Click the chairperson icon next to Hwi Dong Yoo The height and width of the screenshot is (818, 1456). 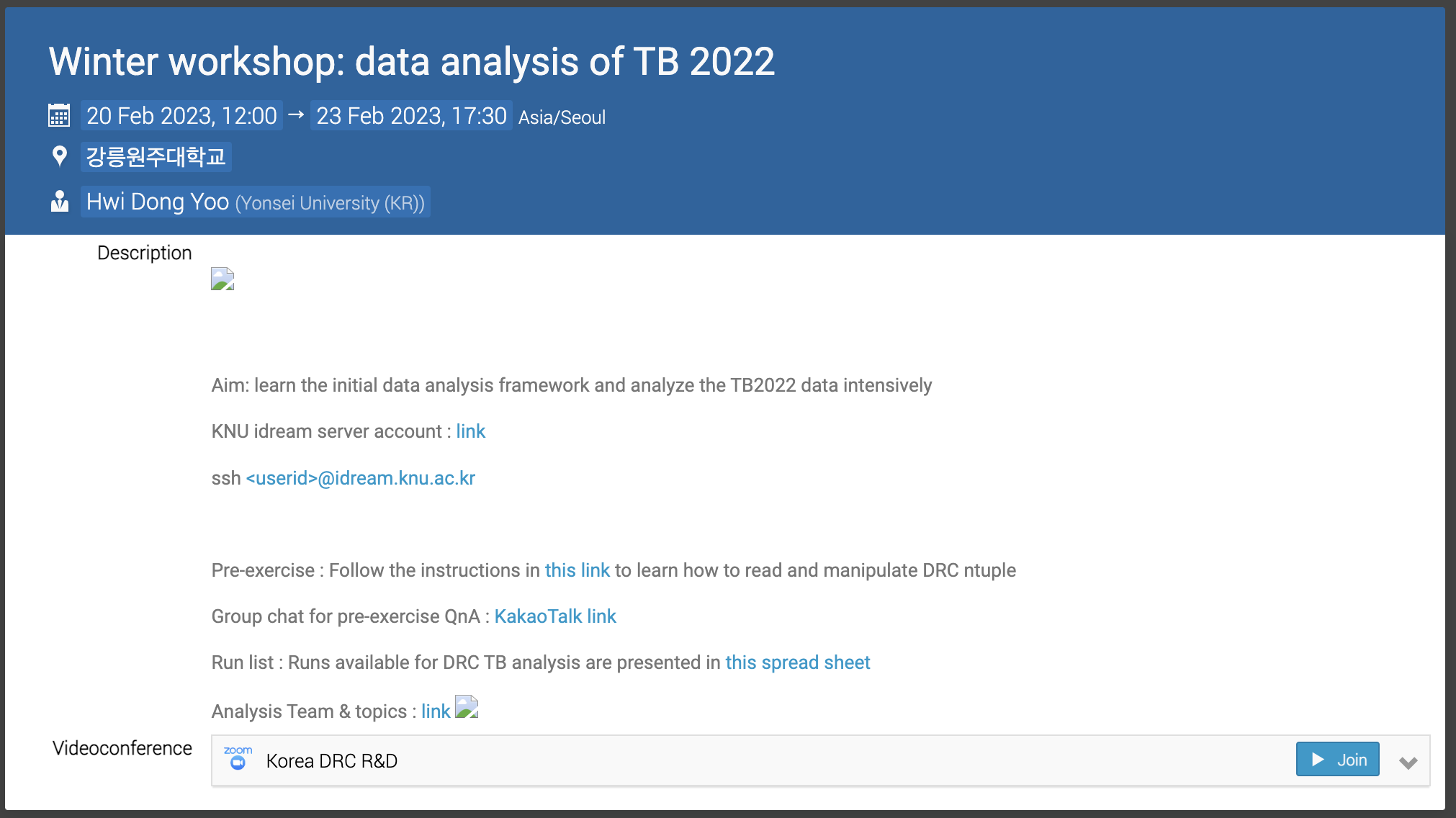coord(60,202)
